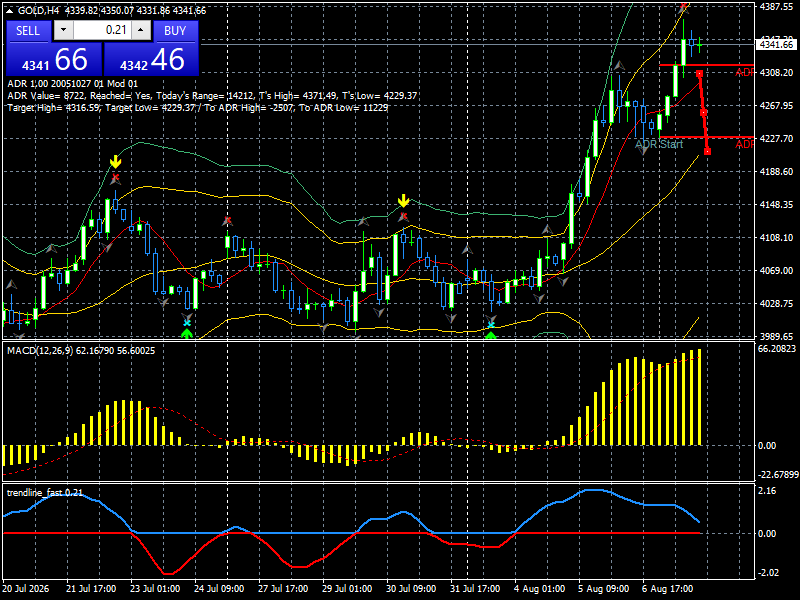Click the BUY button
Image resolution: width=800 pixels, height=600 pixels.
pyautogui.click(x=175, y=31)
